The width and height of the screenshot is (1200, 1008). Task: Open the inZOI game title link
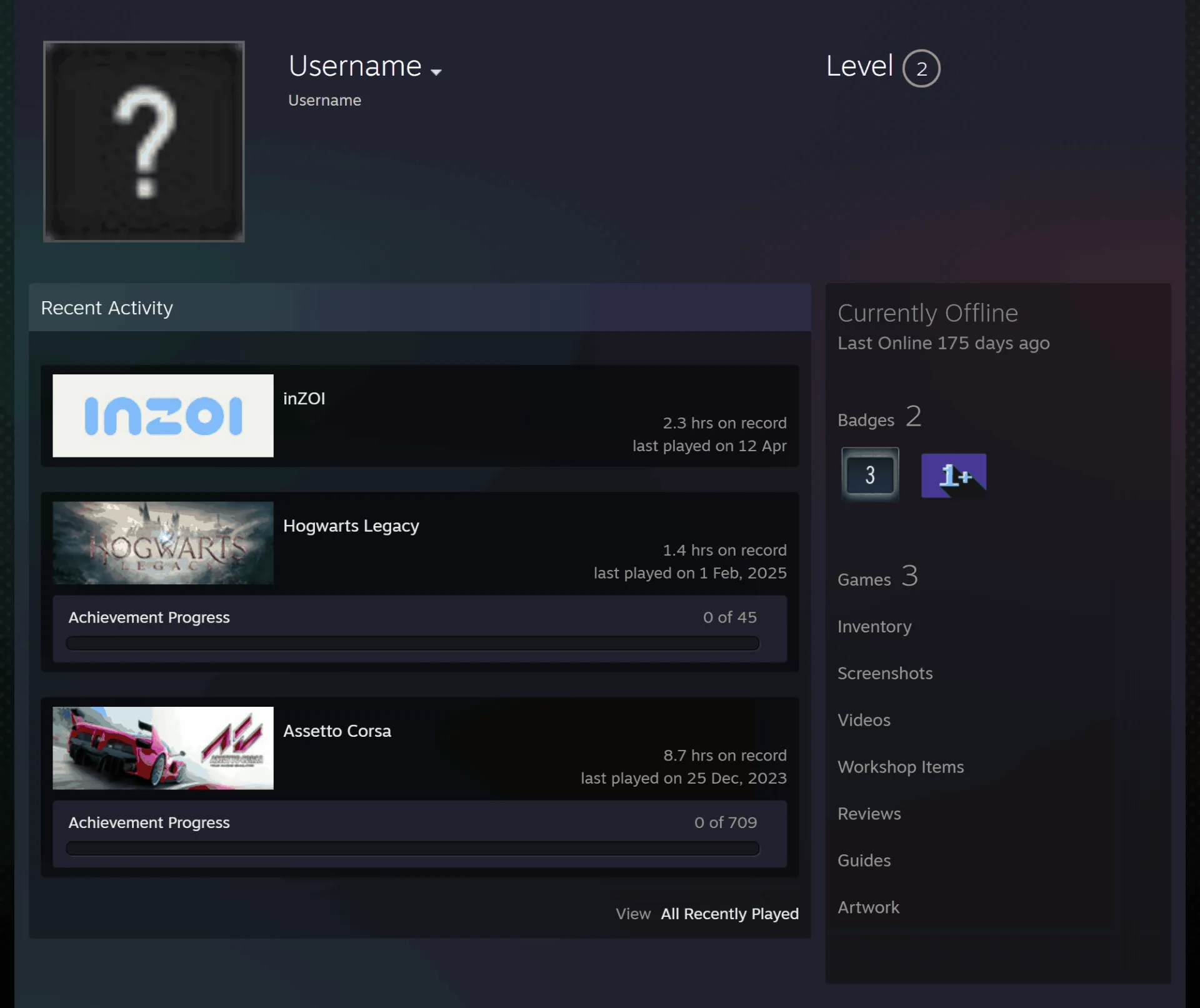304,399
